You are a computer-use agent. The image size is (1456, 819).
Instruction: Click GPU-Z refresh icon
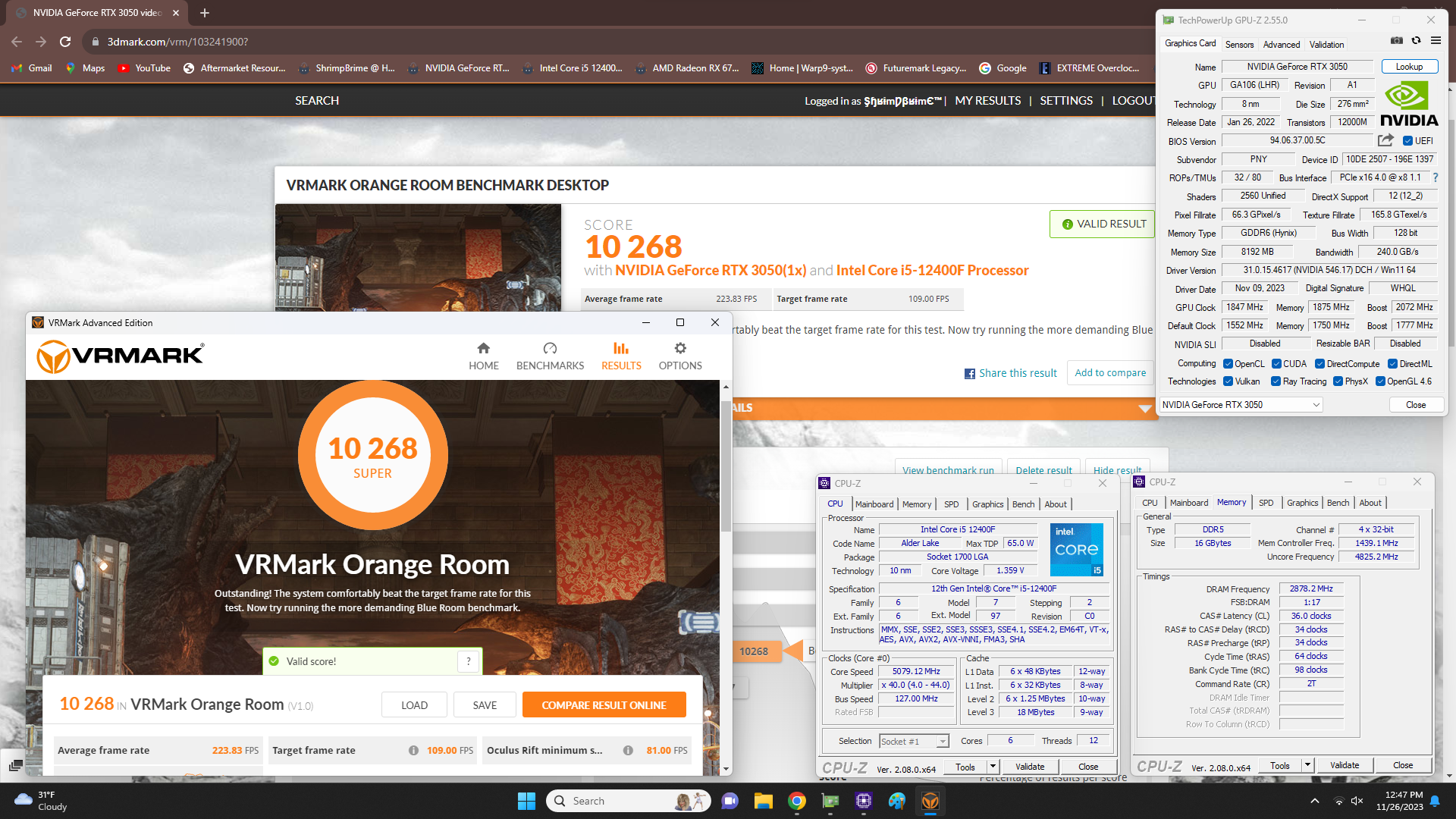tap(1416, 41)
